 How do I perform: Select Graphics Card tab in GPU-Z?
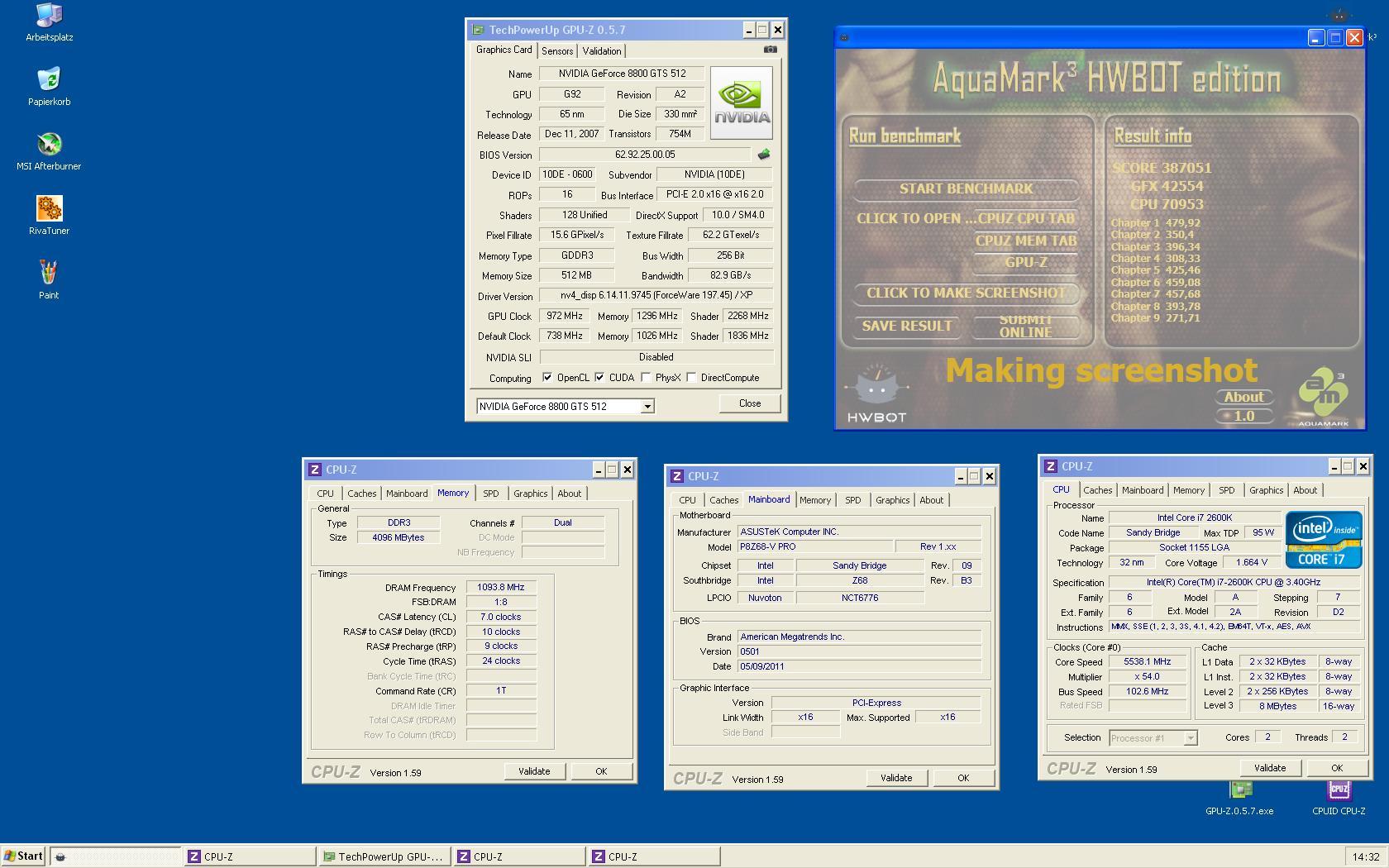click(504, 50)
